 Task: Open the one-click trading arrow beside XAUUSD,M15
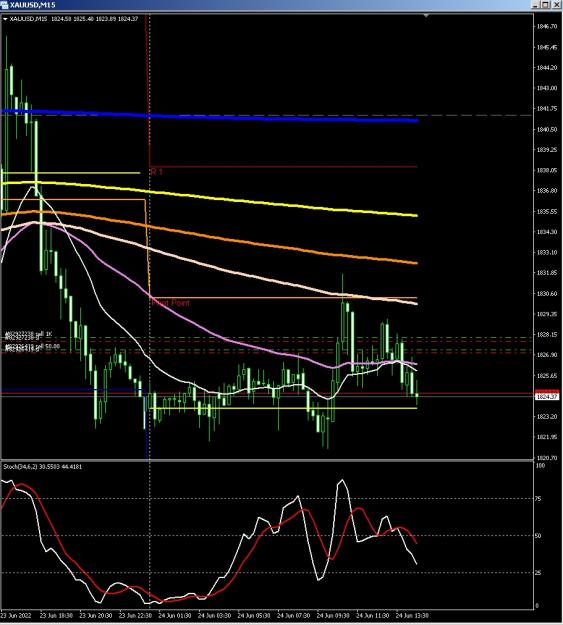(5, 19)
